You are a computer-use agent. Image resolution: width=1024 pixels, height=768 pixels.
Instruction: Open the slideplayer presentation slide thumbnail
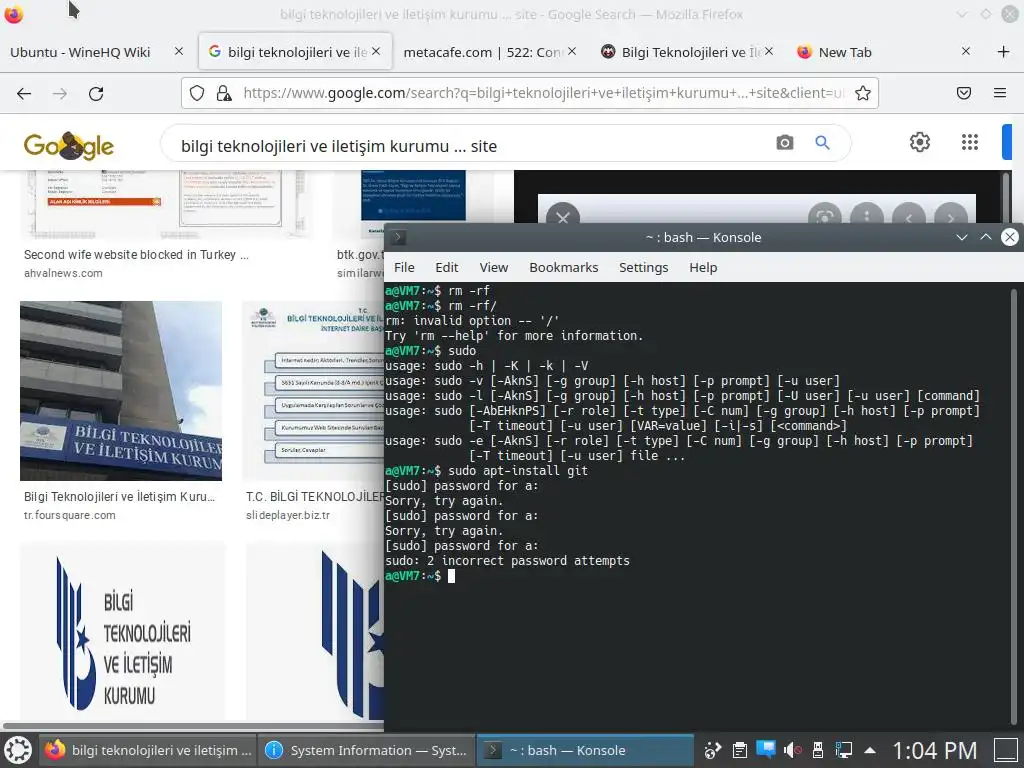click(313, 391)
